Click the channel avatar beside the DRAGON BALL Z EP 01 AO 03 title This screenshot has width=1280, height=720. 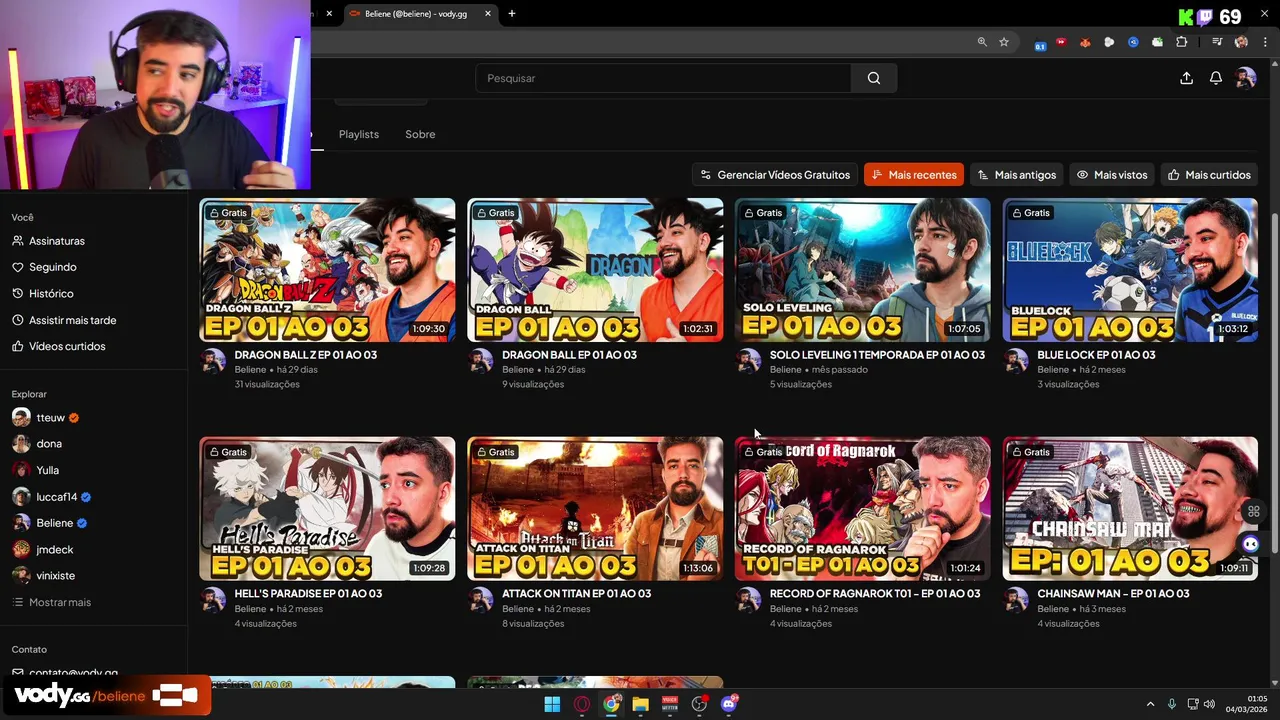(214, 361)
